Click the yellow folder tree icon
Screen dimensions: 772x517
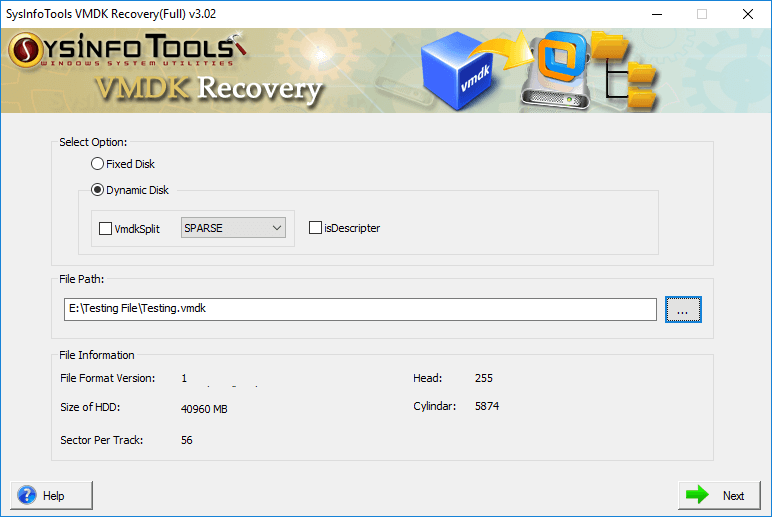click(624, 70)
